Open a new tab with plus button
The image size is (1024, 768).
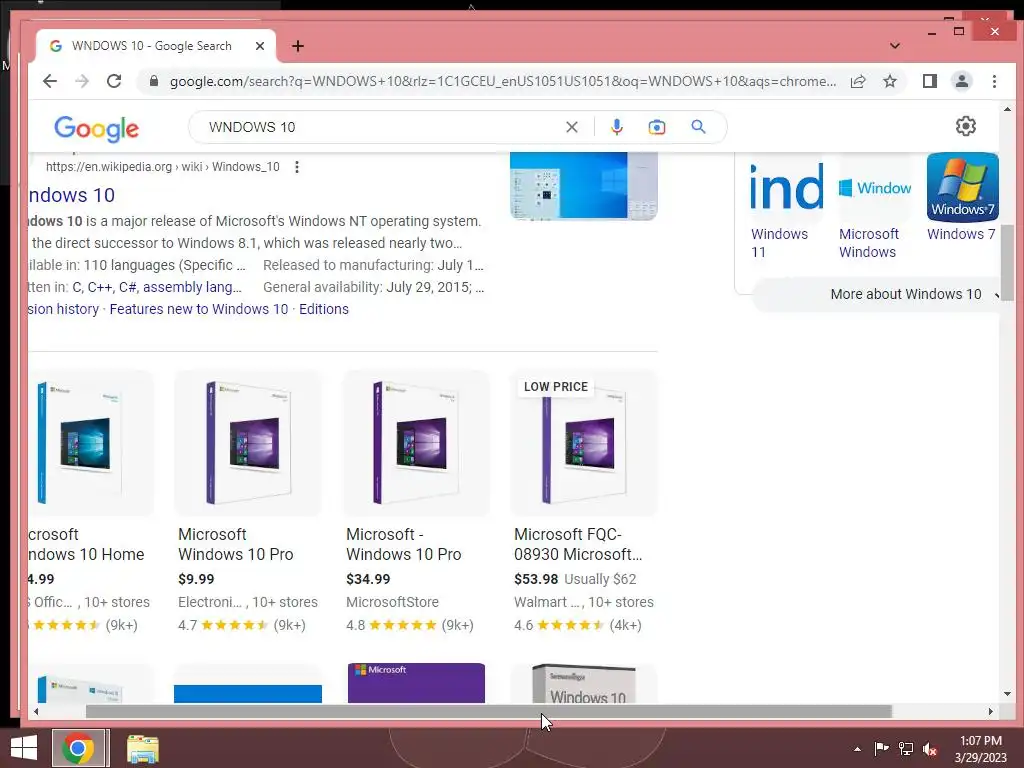(298, 46)
